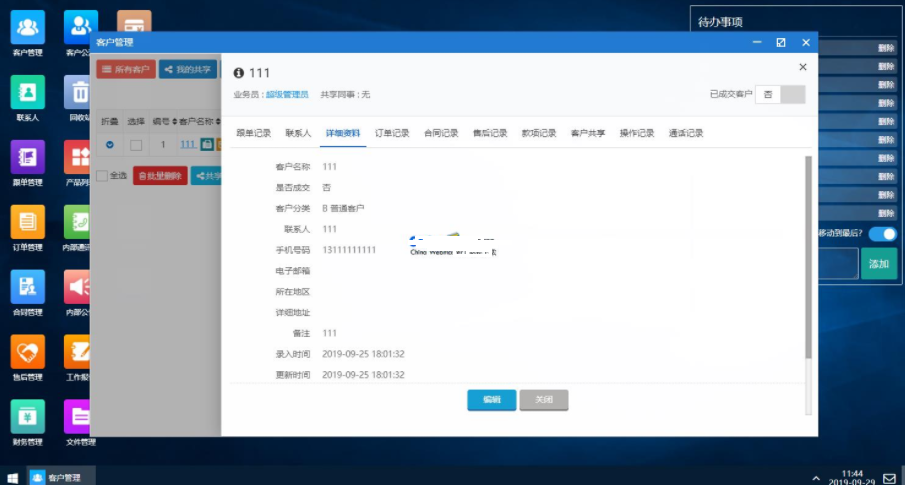Open the 合同记录 tab
Screen dimensions: 905x485
tap(441, 133)
